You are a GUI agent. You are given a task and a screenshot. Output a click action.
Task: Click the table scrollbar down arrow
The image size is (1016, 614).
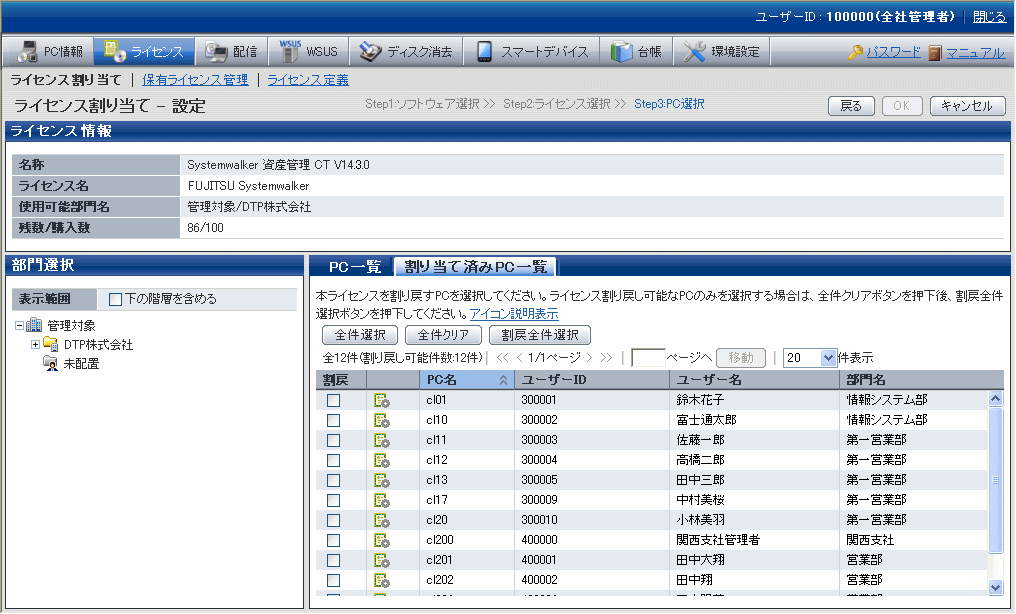pyautogui.click(x=996, y=587)
